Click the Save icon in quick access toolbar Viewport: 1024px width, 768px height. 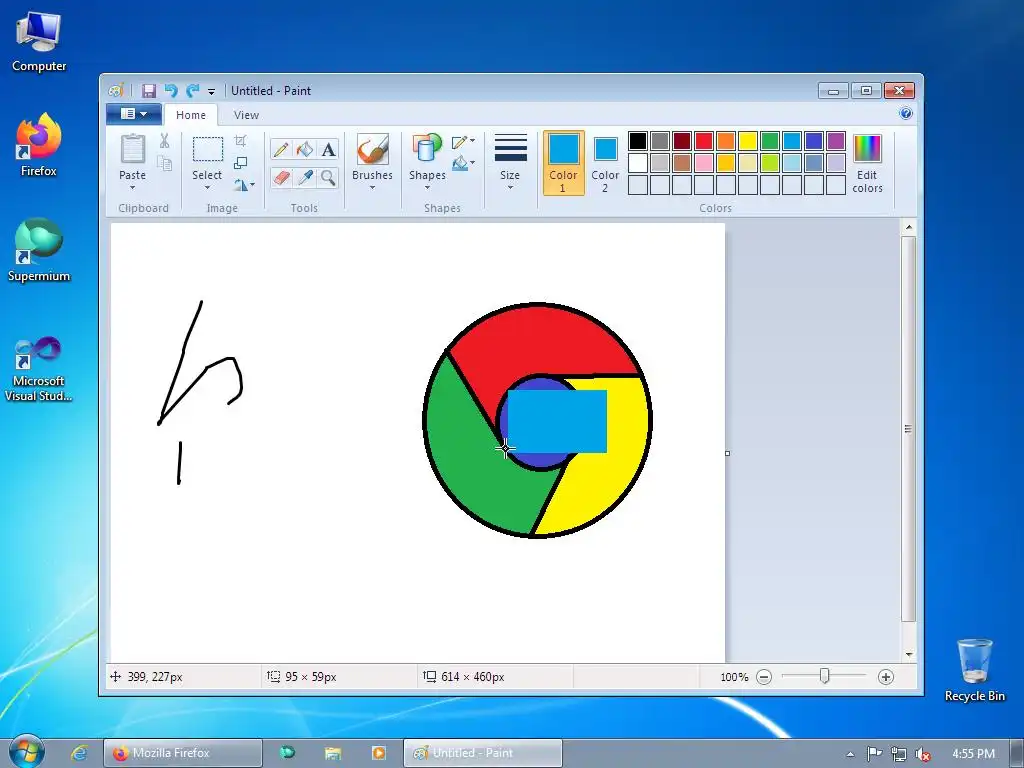149,91
